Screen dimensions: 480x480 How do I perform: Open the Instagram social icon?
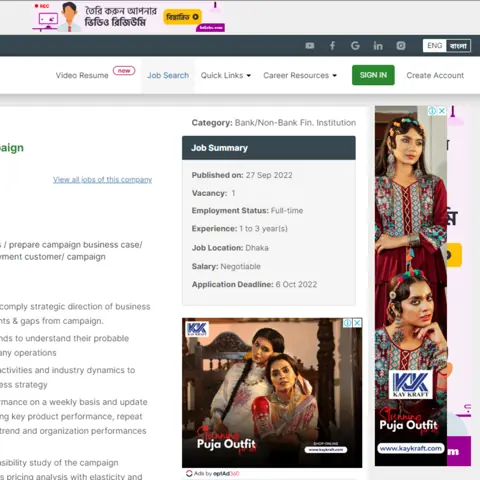(401, 46)
